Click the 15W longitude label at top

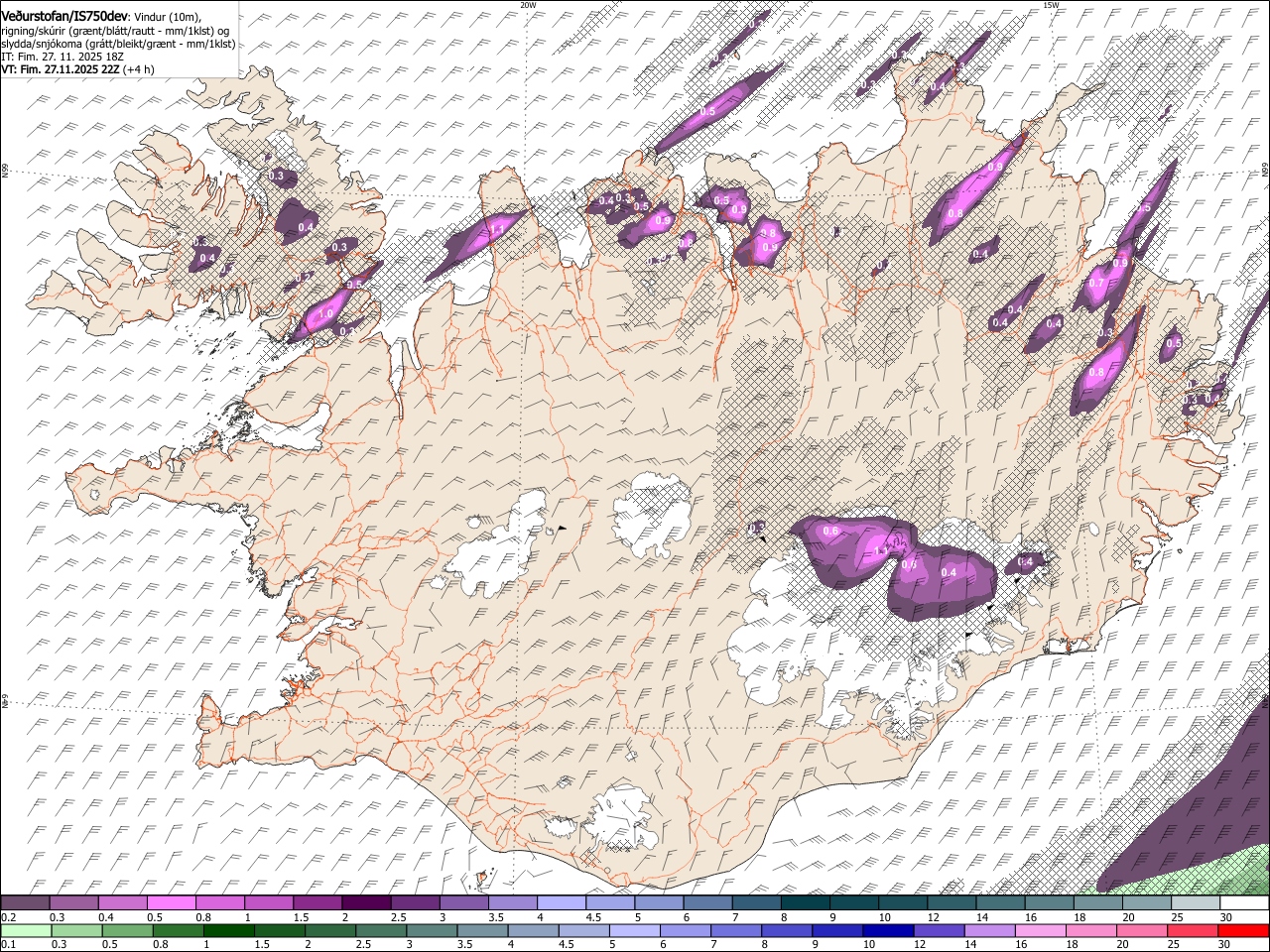point(1051,5)
